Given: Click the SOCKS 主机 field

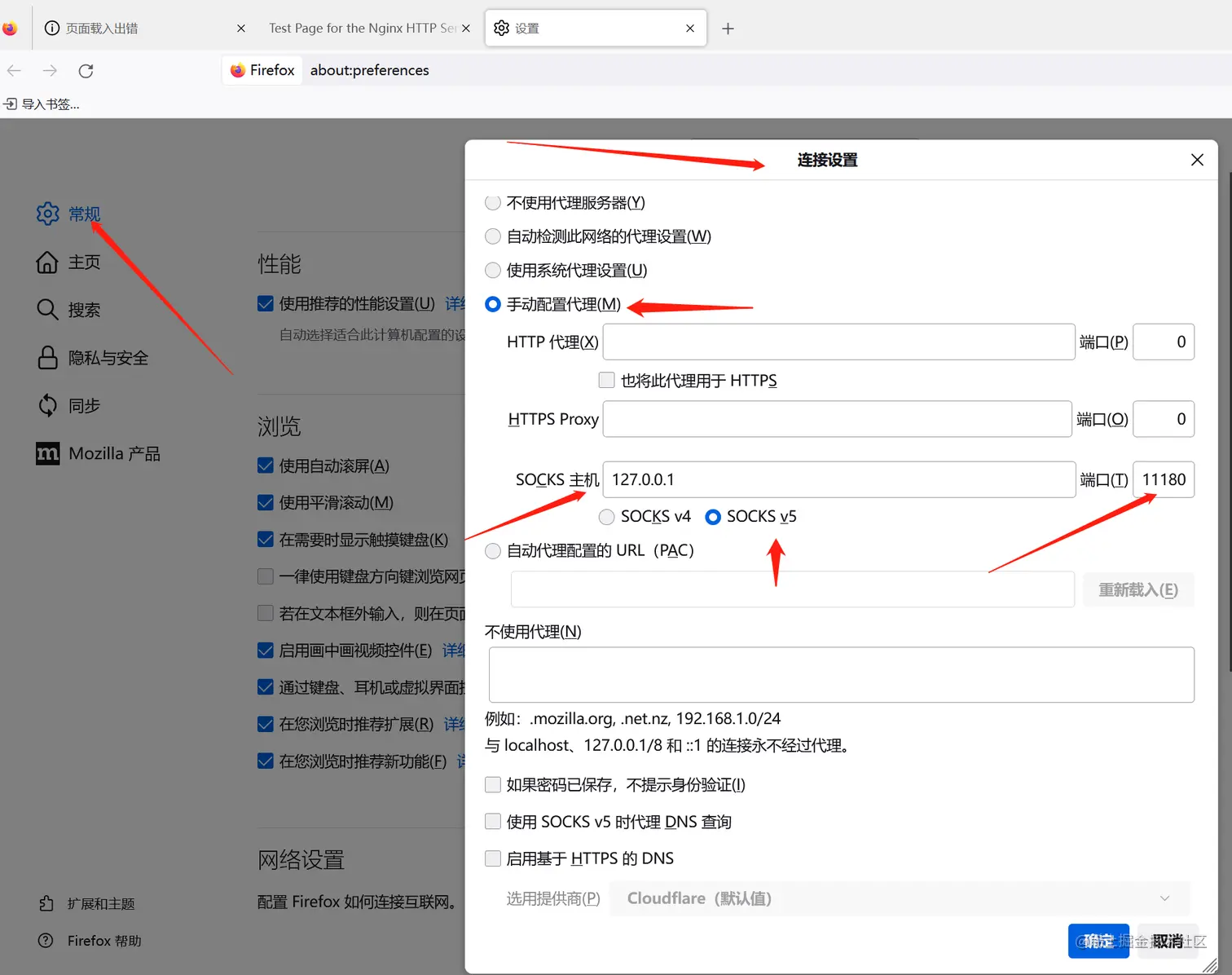Looking at the screenshot, I should click(838, 479).
